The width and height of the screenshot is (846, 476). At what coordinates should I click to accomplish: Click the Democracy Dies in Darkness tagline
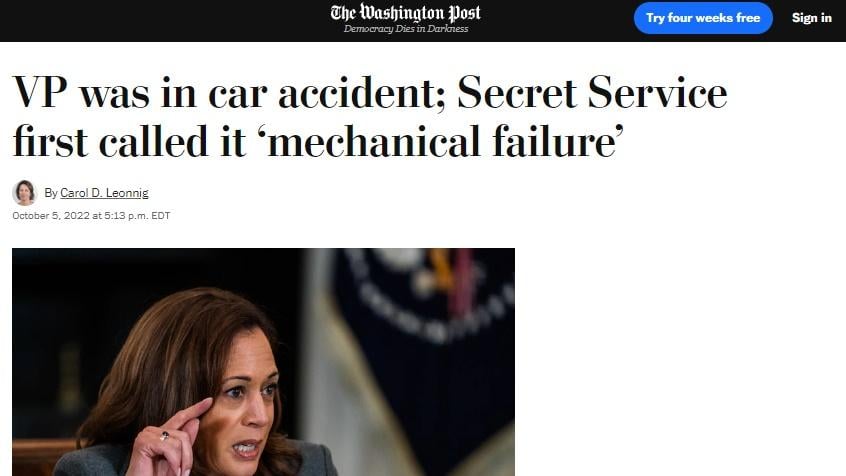(405, 29)
